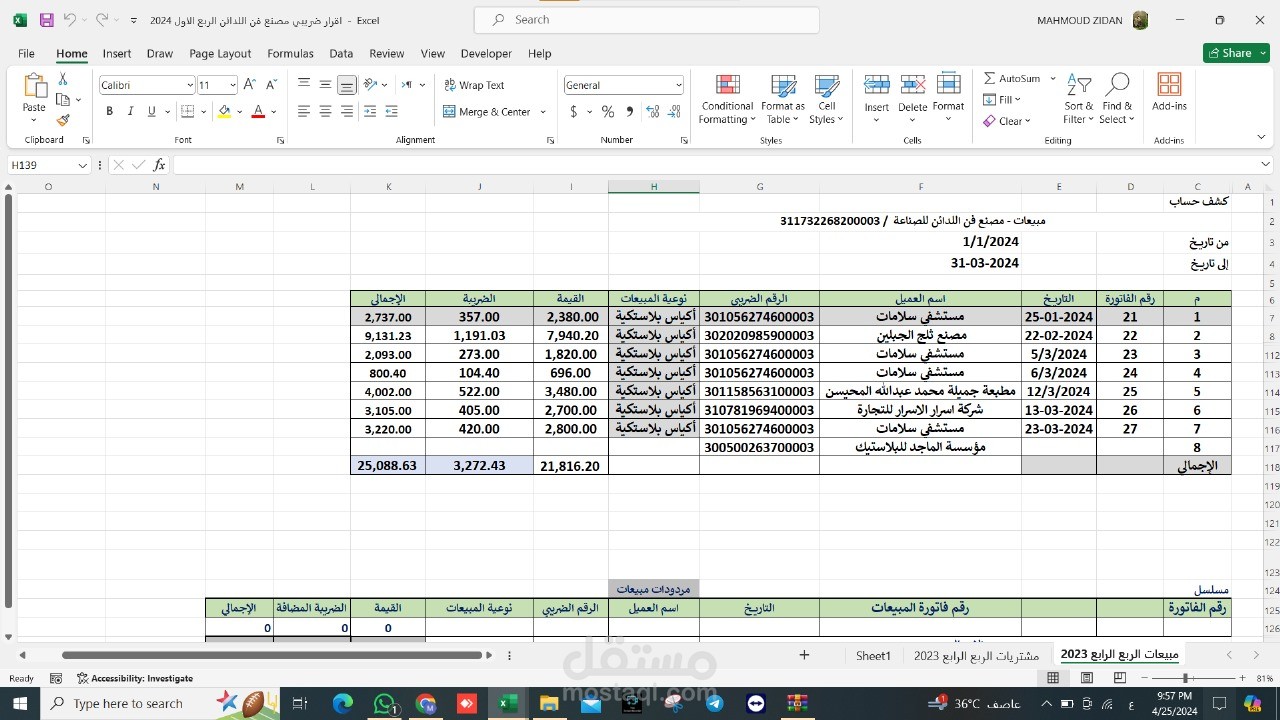Click the AutoSum button
This screenshot has height=720, width=1280.
tap(1011, 78)
